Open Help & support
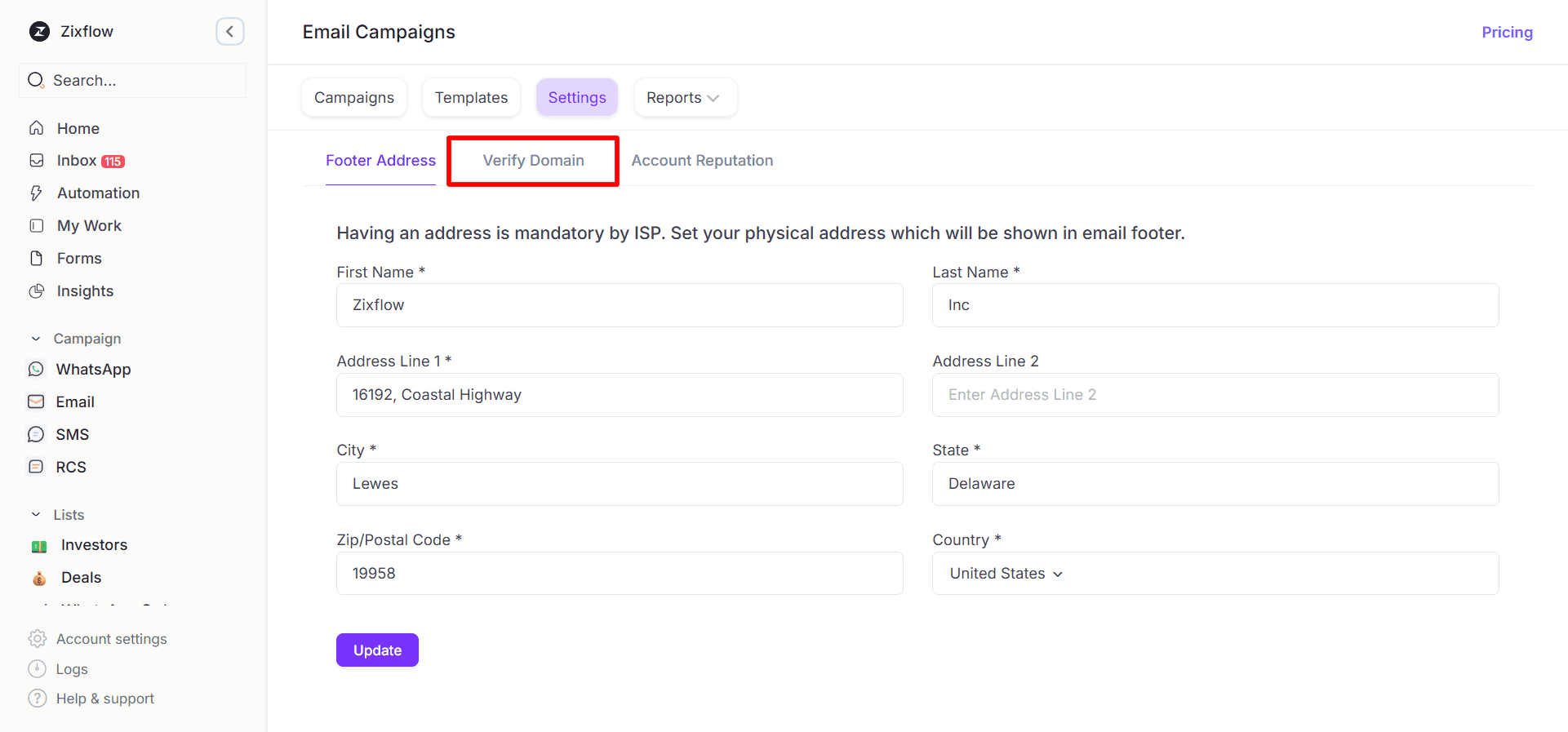The image size is (1568, 732). click(104, 699)
